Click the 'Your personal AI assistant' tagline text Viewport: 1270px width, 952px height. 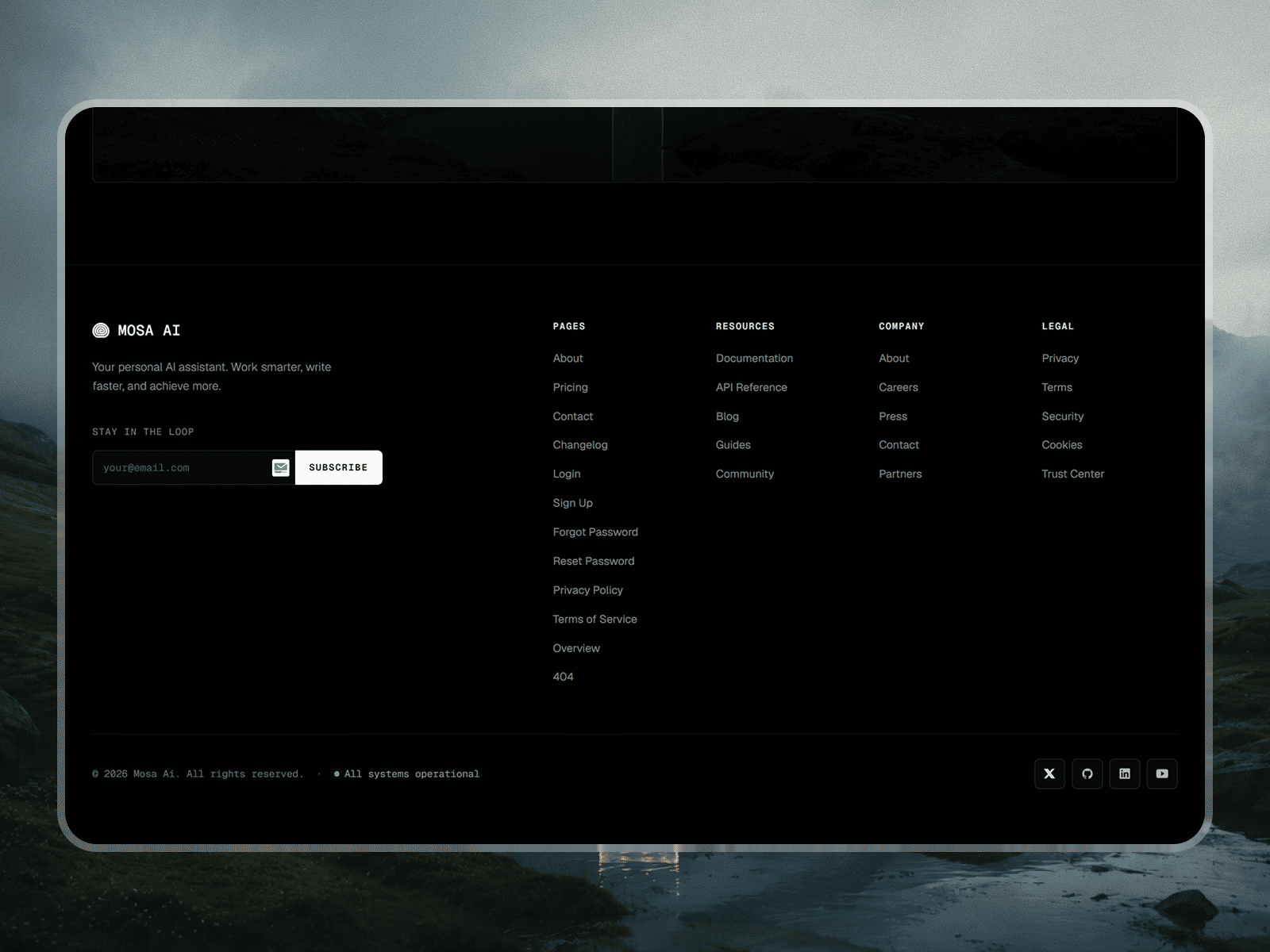pyautogui.click(x=212, y=377)
